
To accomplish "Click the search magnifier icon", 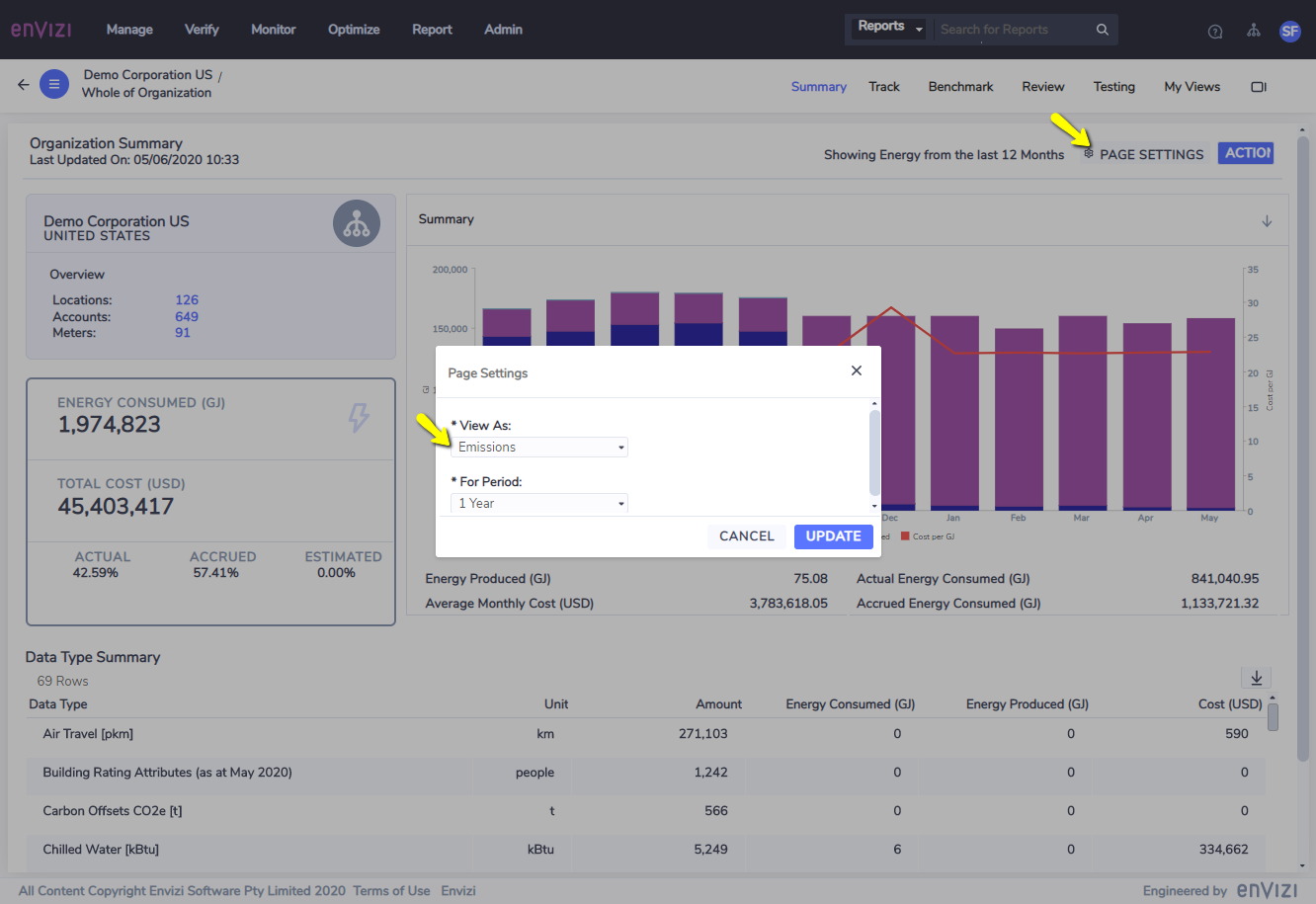I will coord(1102,30).
